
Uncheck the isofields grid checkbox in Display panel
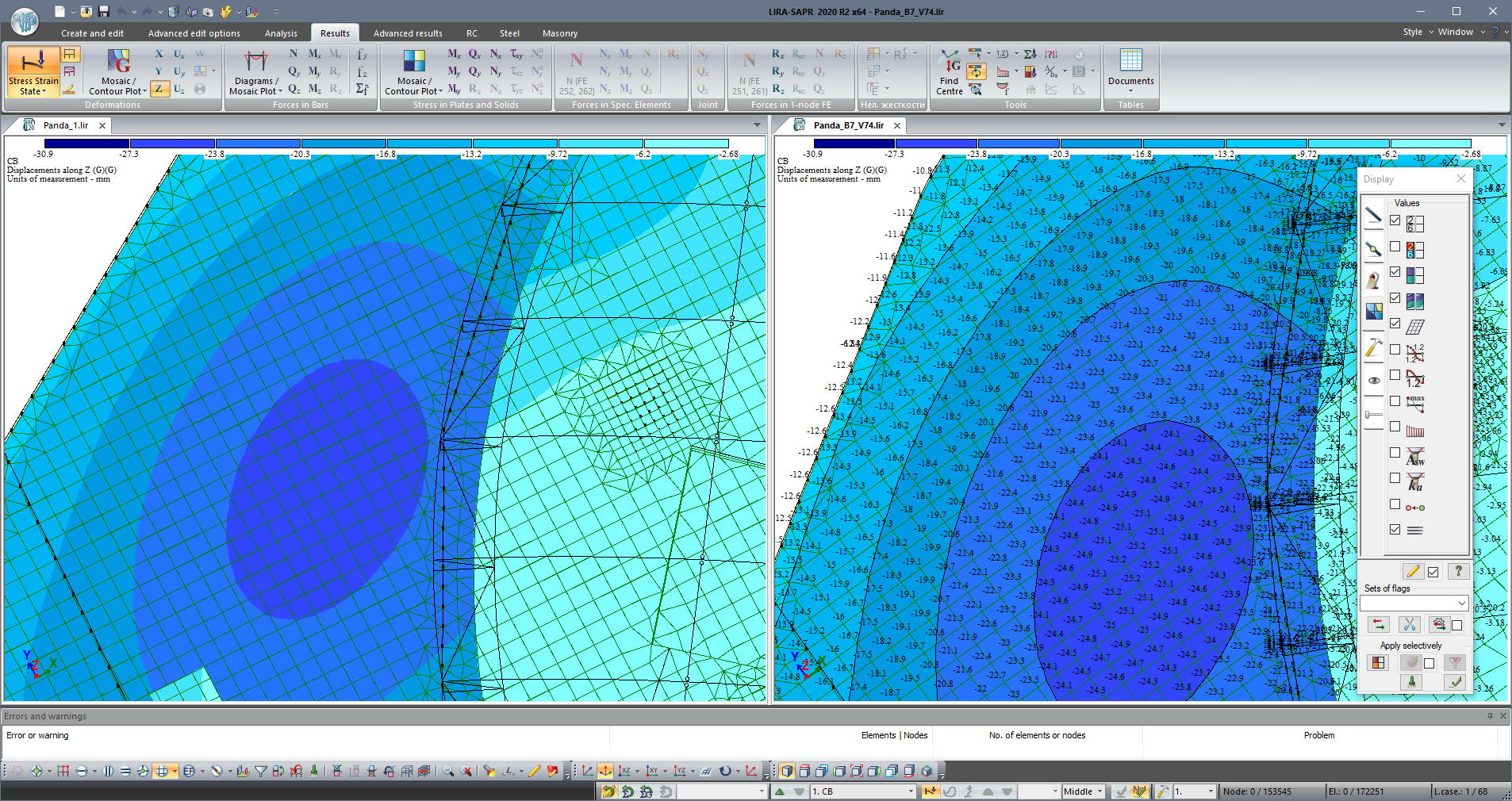[1396, 323]
